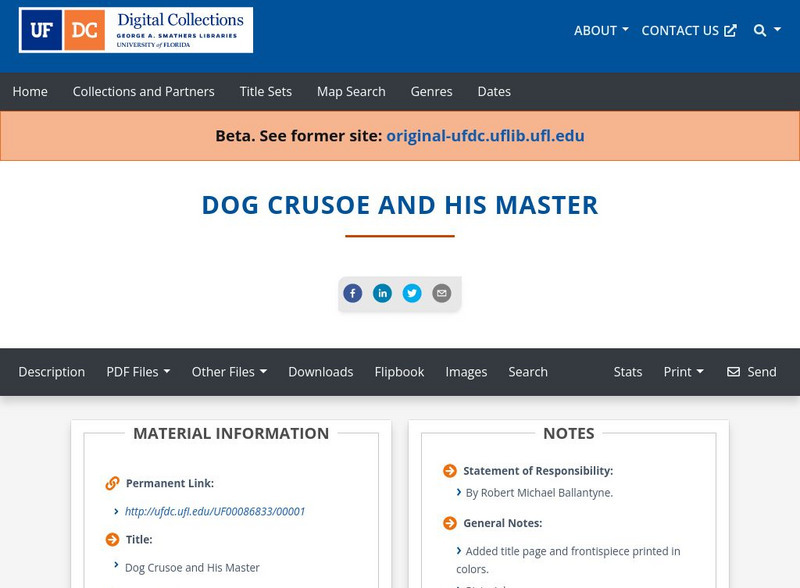Viewport: 800px width, 588px height.
Task: Share the page via Twitter
Action: point(413,293)
